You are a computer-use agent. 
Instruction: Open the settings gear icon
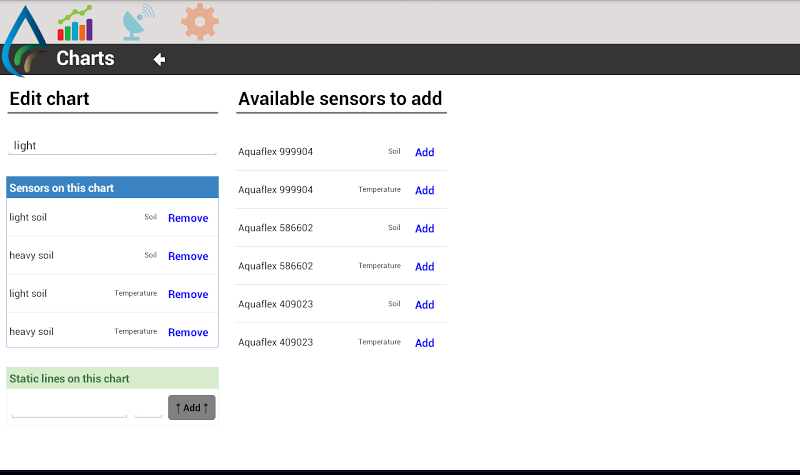coord(200,21)
